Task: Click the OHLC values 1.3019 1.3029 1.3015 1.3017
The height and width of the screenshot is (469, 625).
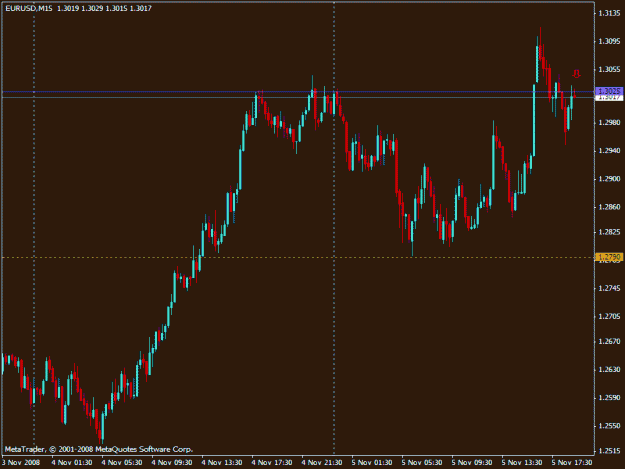Action: click(x=104, y=8)
